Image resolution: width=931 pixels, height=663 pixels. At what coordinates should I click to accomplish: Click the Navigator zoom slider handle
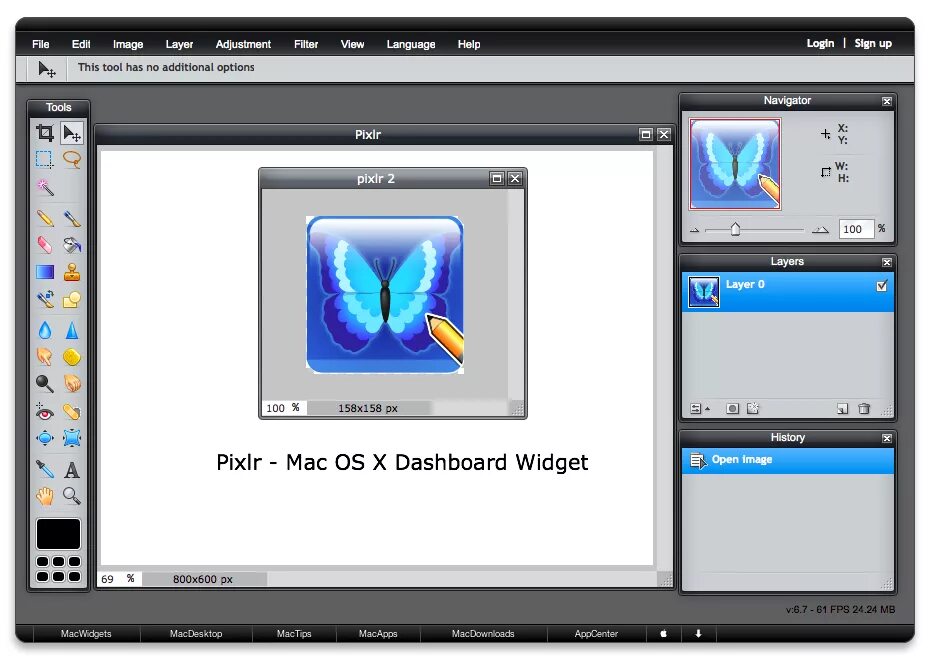[735, 229]
